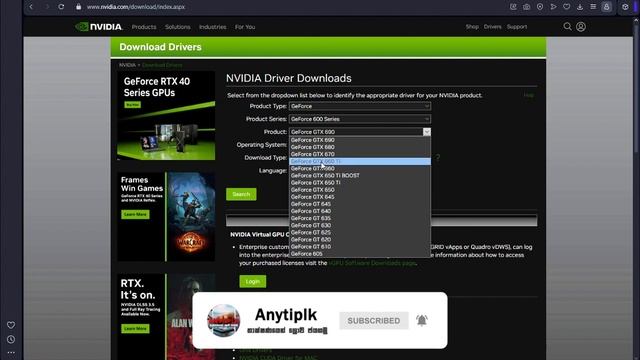This screenshot has height=360, width=640.
Task: Click Learn More on RTX It's on ad
Action: (x=135, y=329)
